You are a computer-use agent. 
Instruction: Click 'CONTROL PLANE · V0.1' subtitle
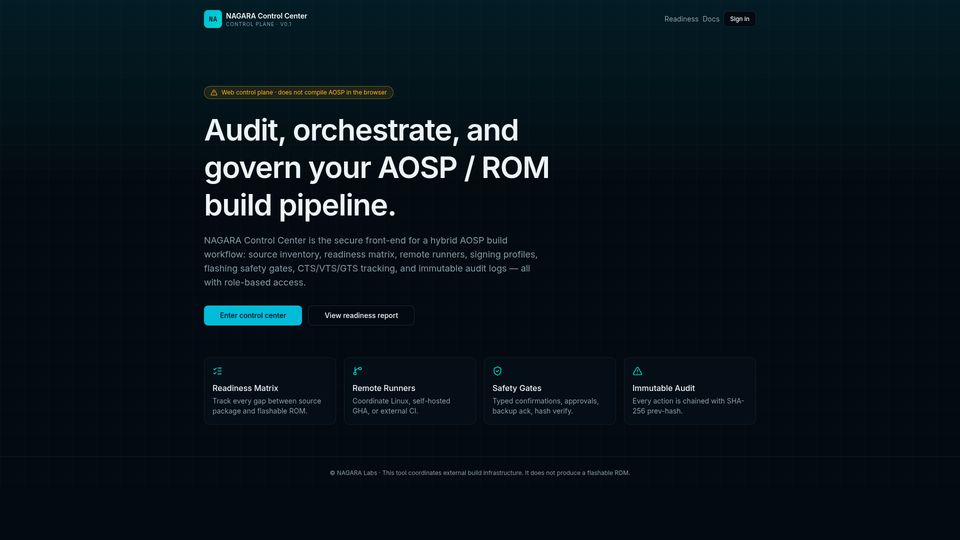point(258,24)
